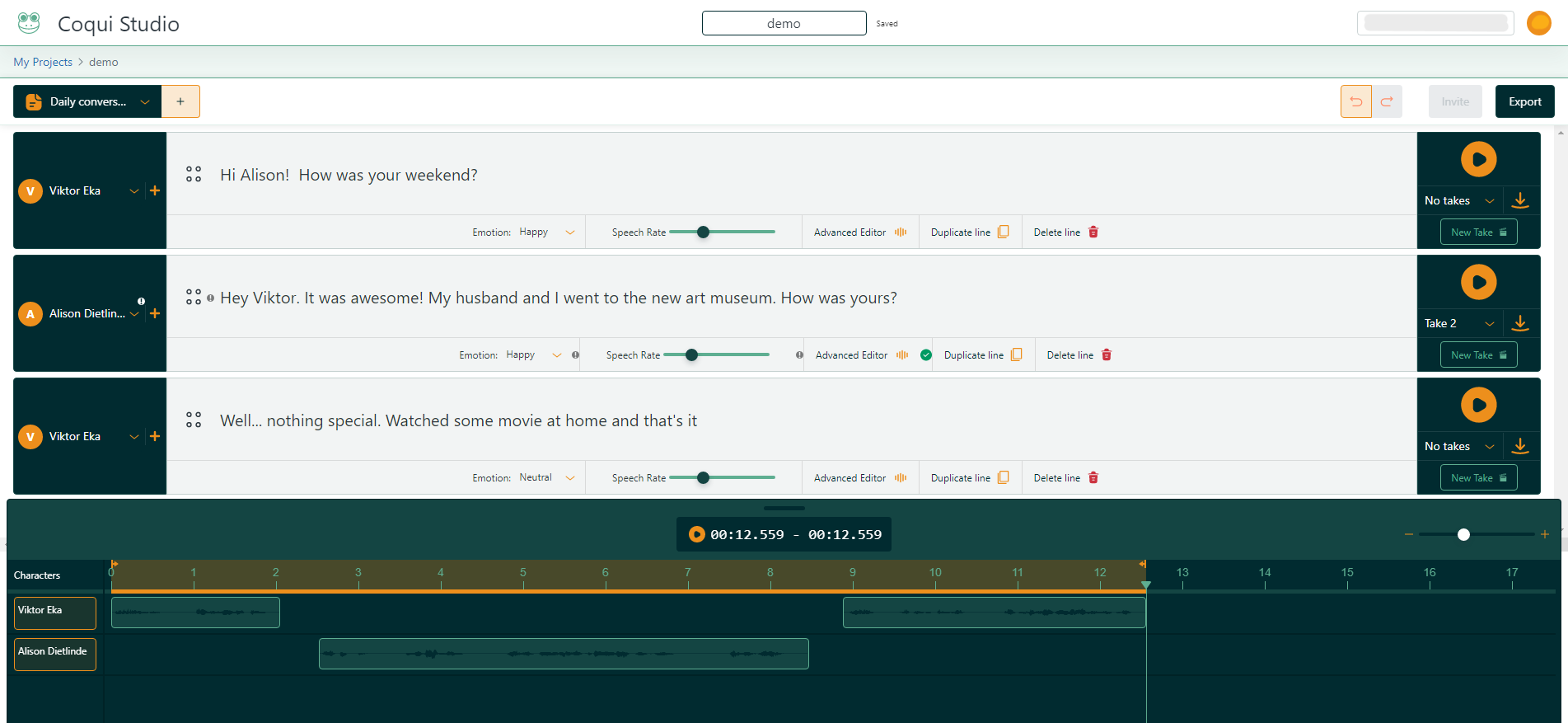Toggle Viktor Eka track in Characters list
This screenshot has width=1568, height=723.
pyautogui.click(x=55, y=613)
